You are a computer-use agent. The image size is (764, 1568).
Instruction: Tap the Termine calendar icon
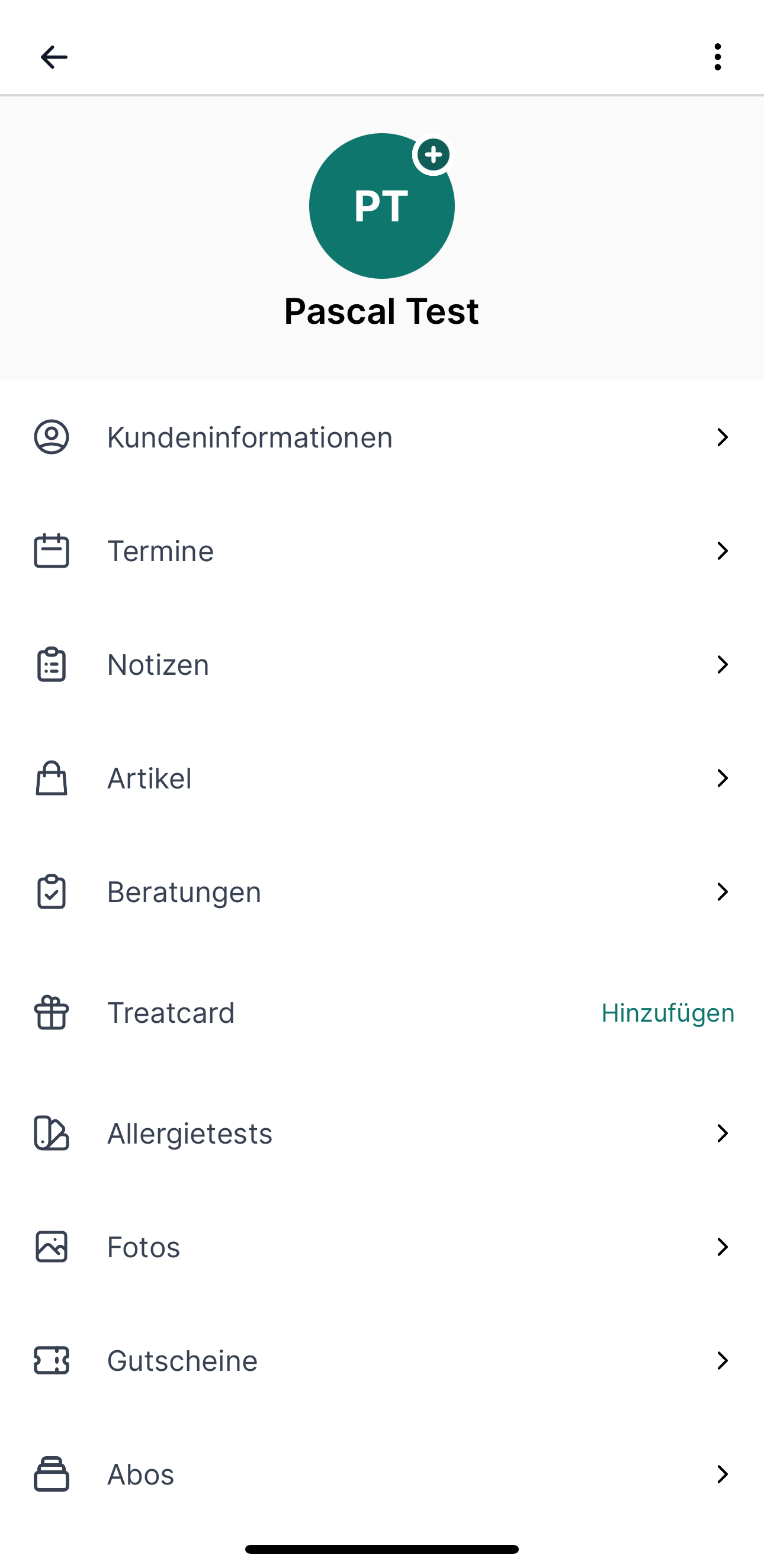point(51,551)
